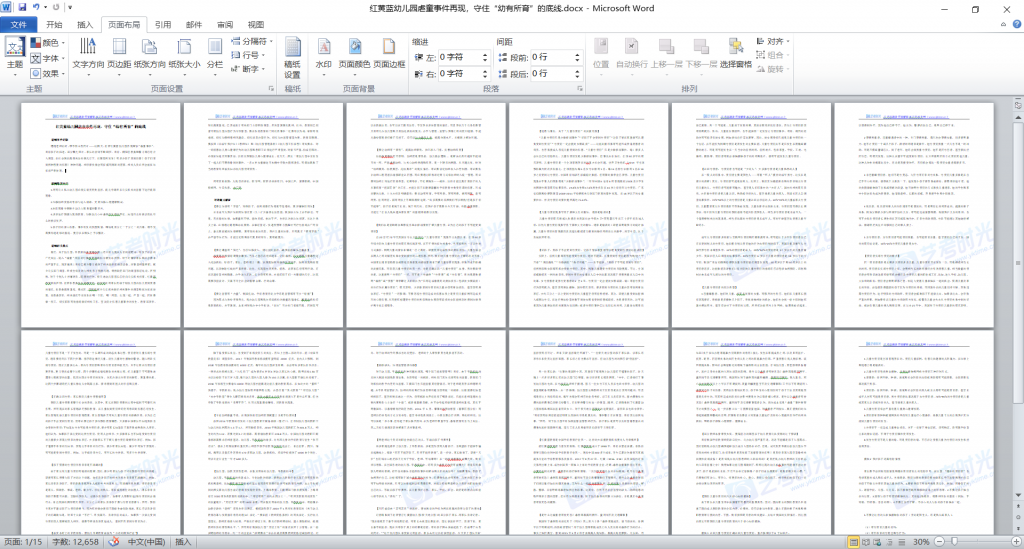Open the 文件 (File) tab
Image resolution: width=1024 pixels, height=549 pixels.
point(18,24)
